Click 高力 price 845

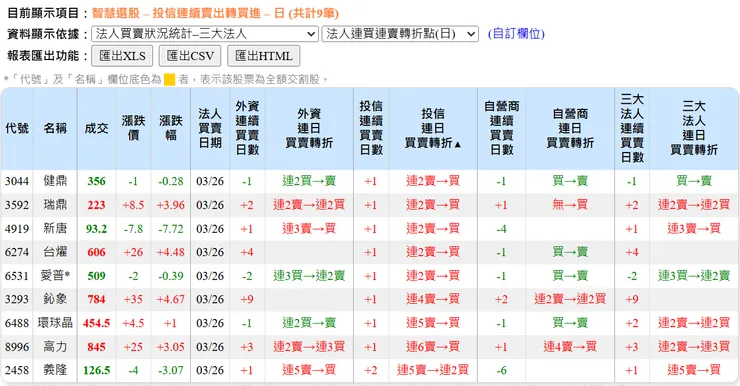96,347
